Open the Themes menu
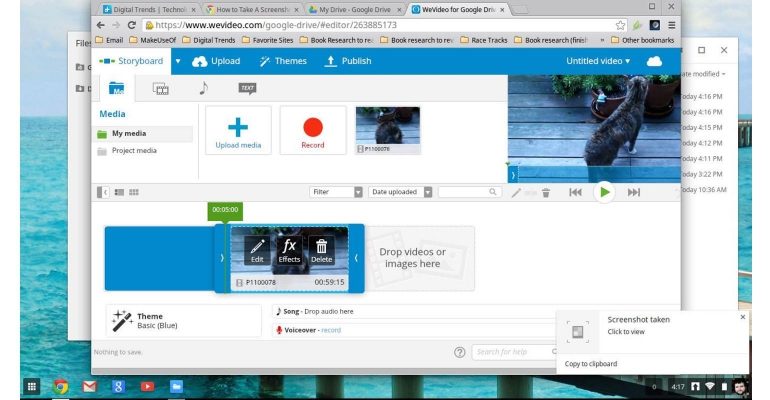The height and width of the screenshot is (400, 770). click(283, 61)
